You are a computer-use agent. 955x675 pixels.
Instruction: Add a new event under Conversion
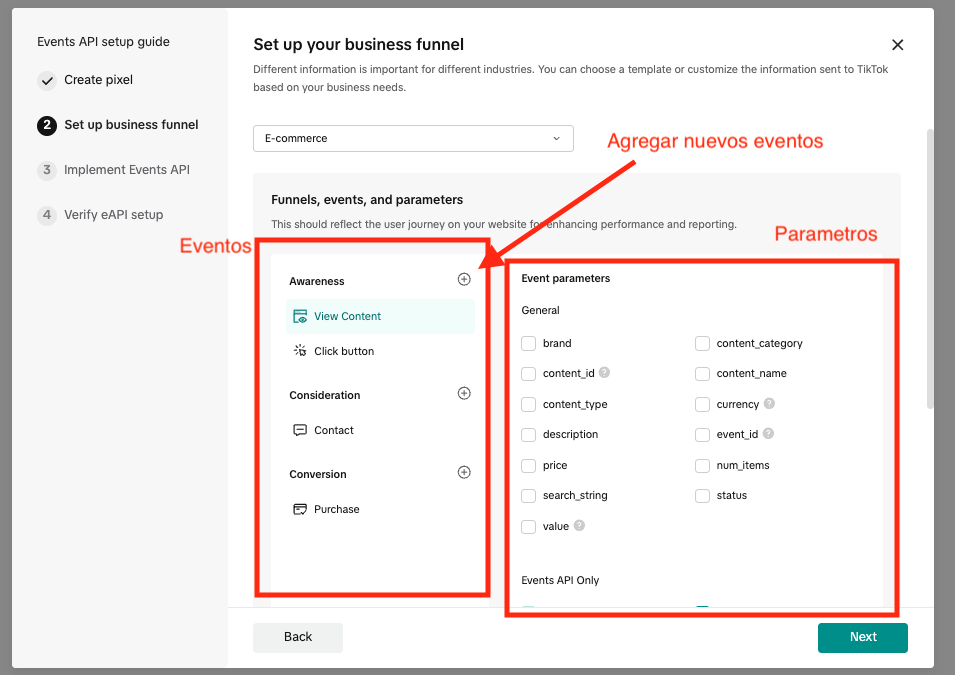464,472
